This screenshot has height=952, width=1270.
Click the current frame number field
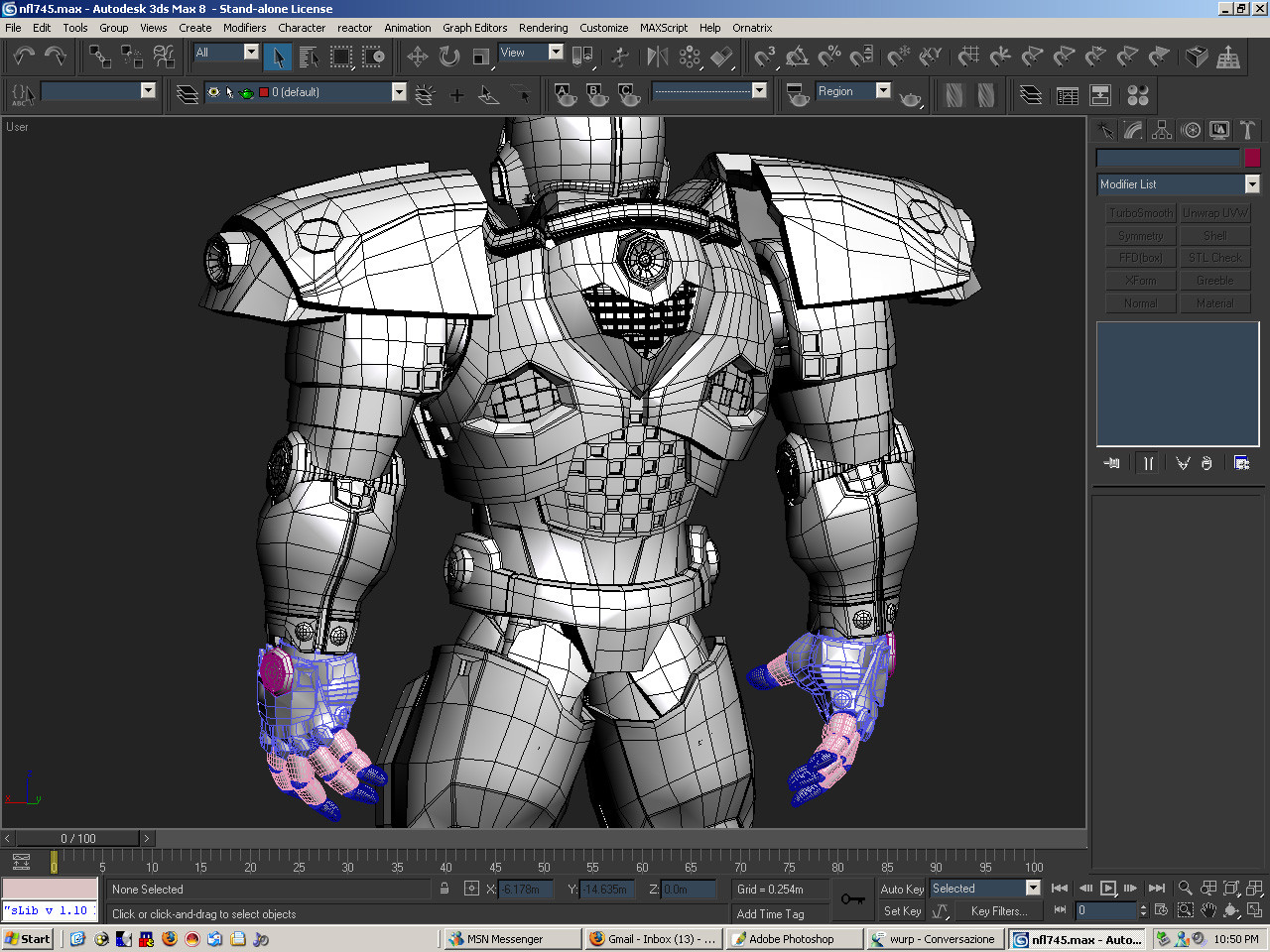click(1105, 910)
